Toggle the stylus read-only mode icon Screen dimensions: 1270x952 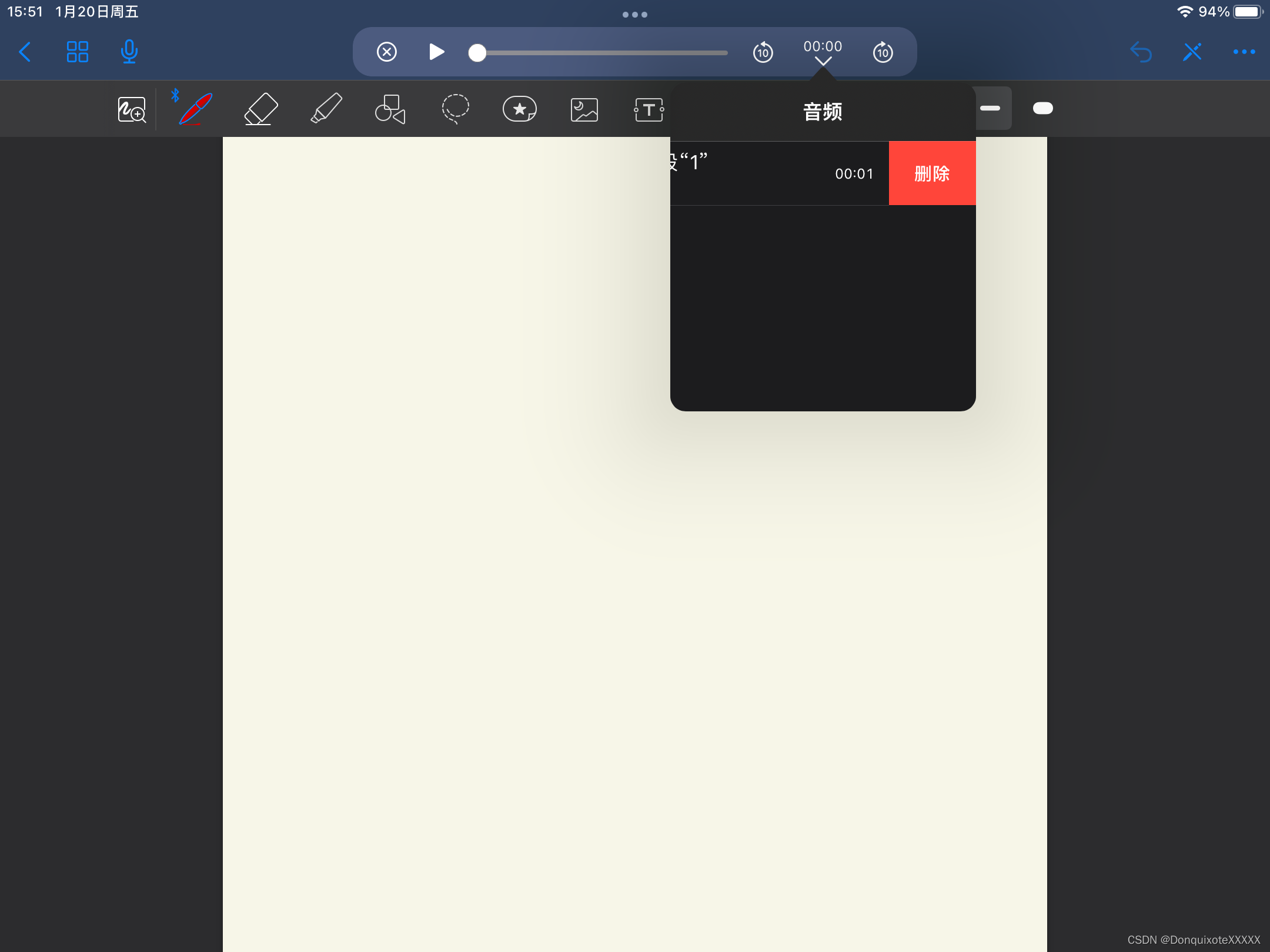(1192, 52)
